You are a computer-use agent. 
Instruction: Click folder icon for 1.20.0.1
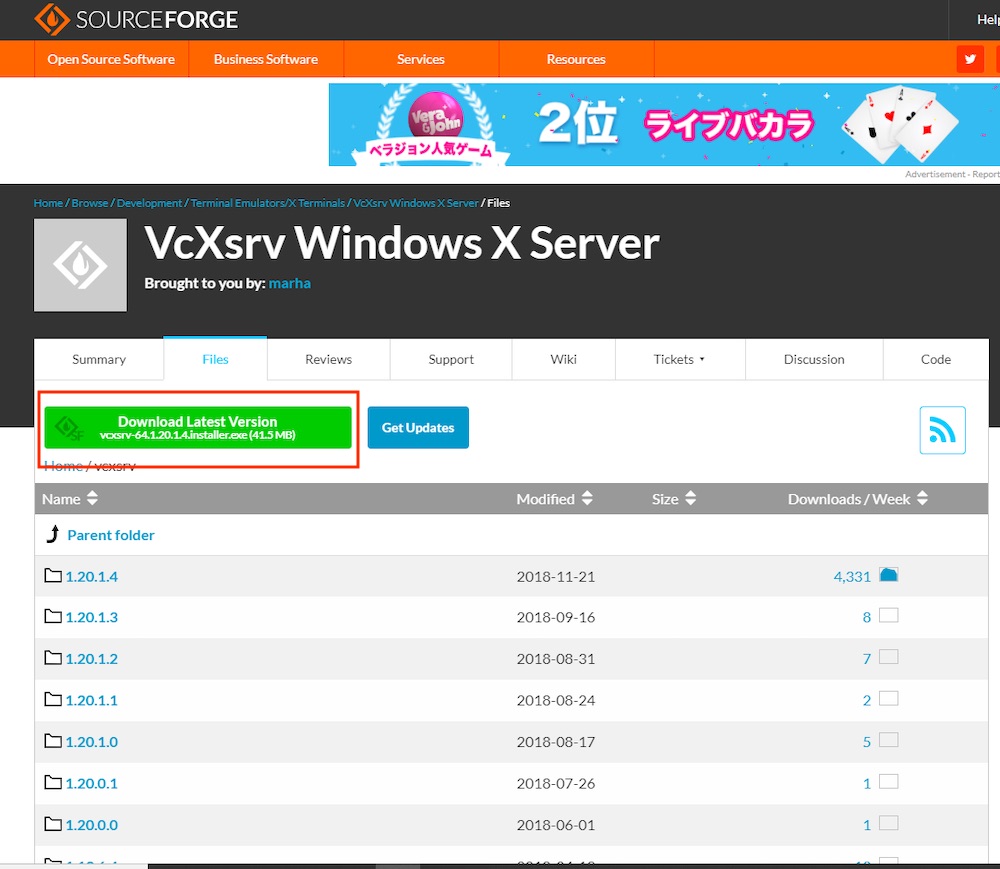[53, 782]
